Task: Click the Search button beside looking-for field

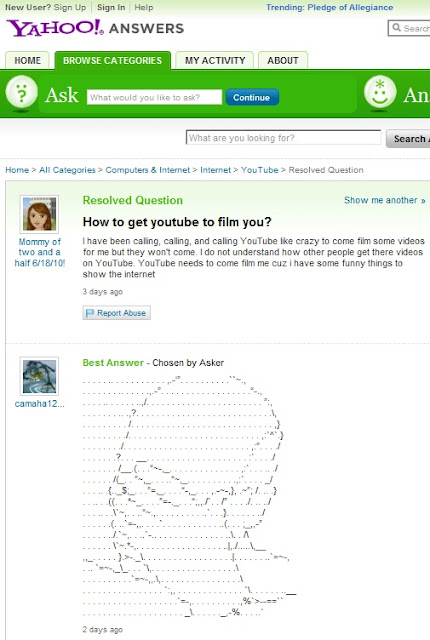Action: coord(408,139)
